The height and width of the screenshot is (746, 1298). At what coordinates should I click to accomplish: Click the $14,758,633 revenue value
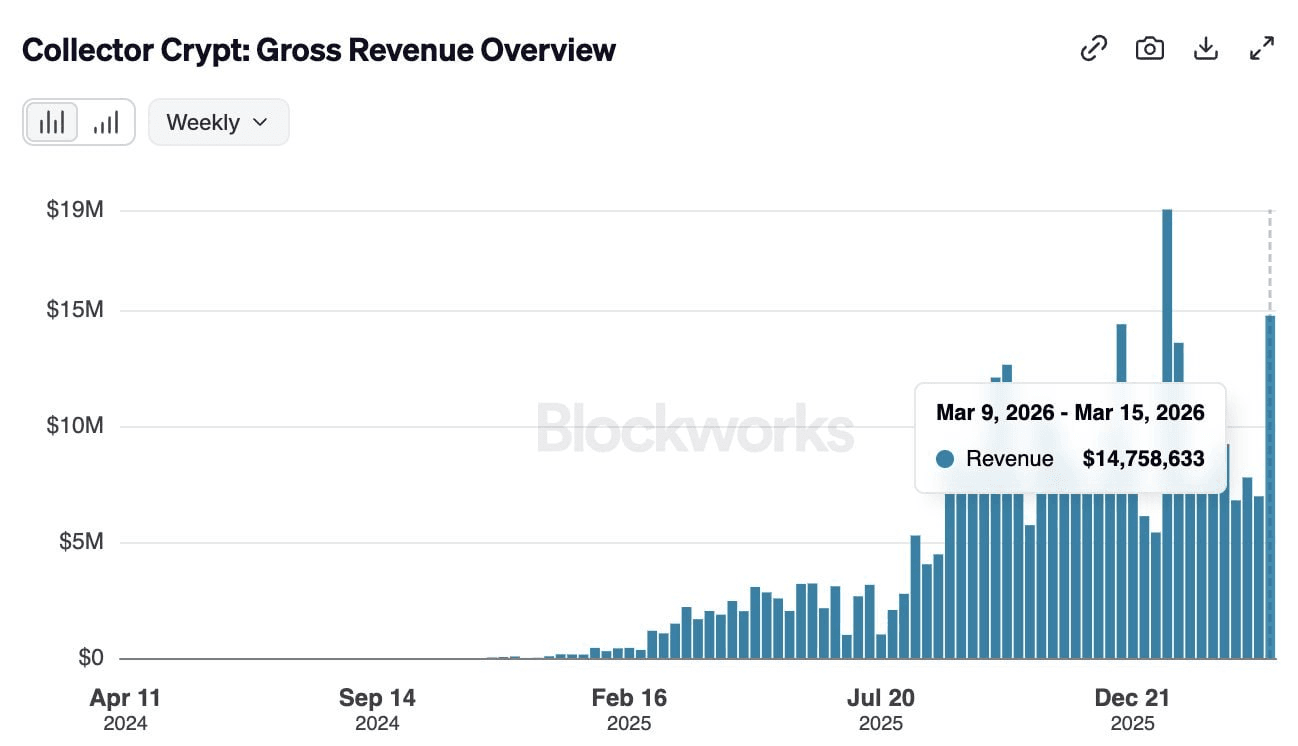(x=1143, y=459)
